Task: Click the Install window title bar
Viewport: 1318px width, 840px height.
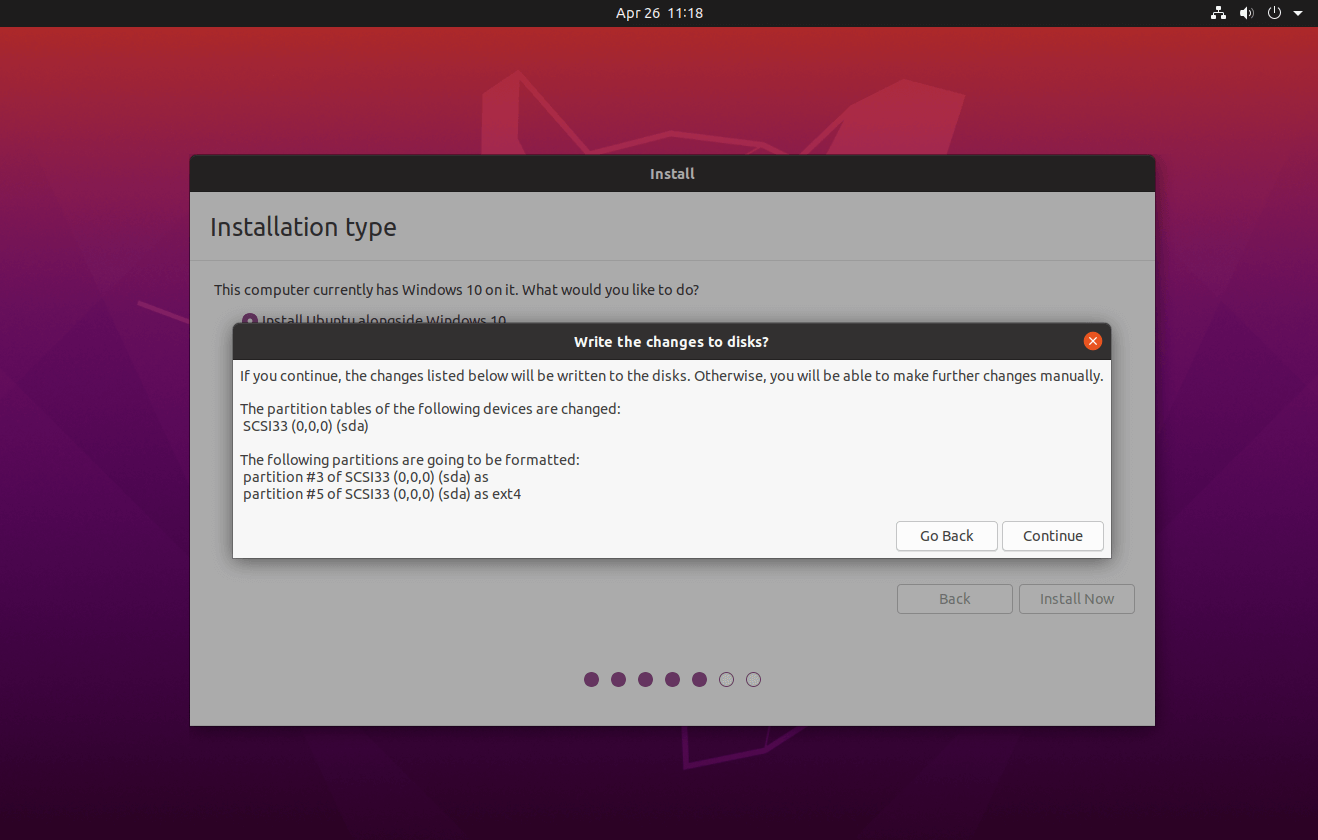Action: (x=672, y=174)
